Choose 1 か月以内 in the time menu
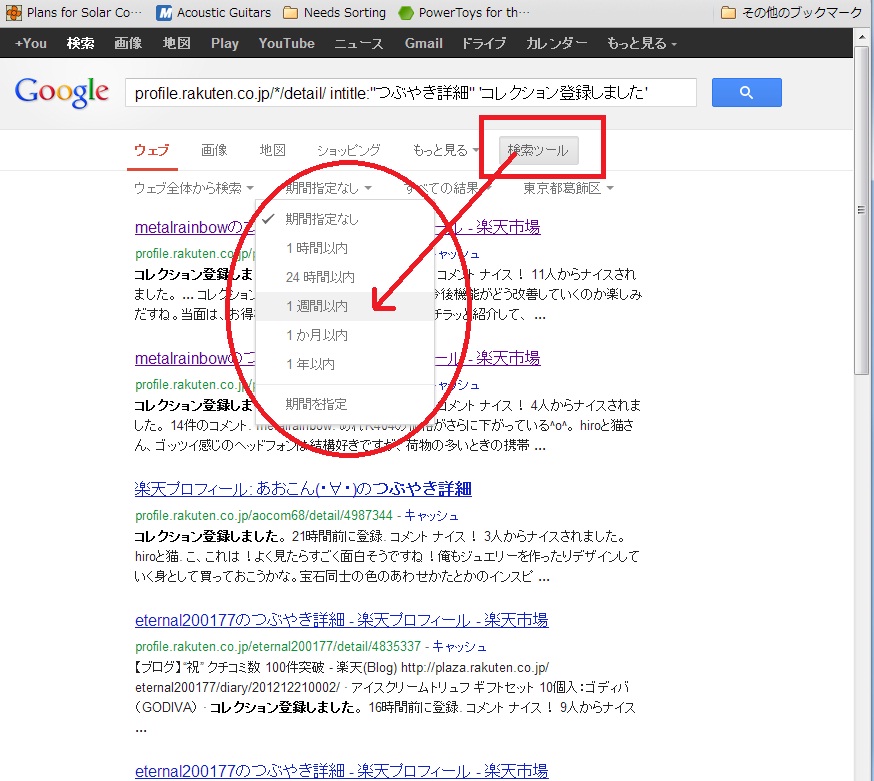The width and height of the screenshot is (874, 781). tap(344, 335)
